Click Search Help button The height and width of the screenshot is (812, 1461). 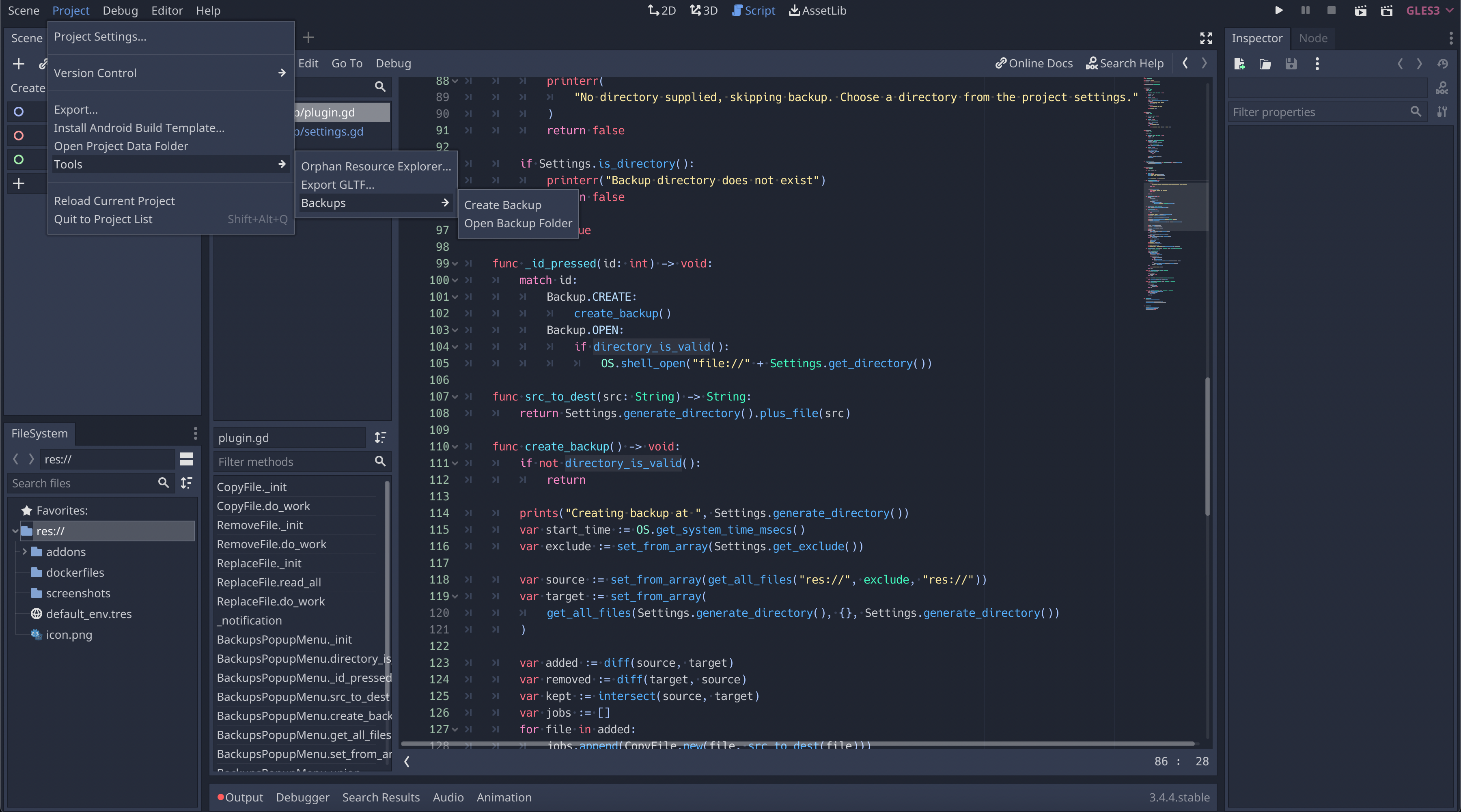1125,63
